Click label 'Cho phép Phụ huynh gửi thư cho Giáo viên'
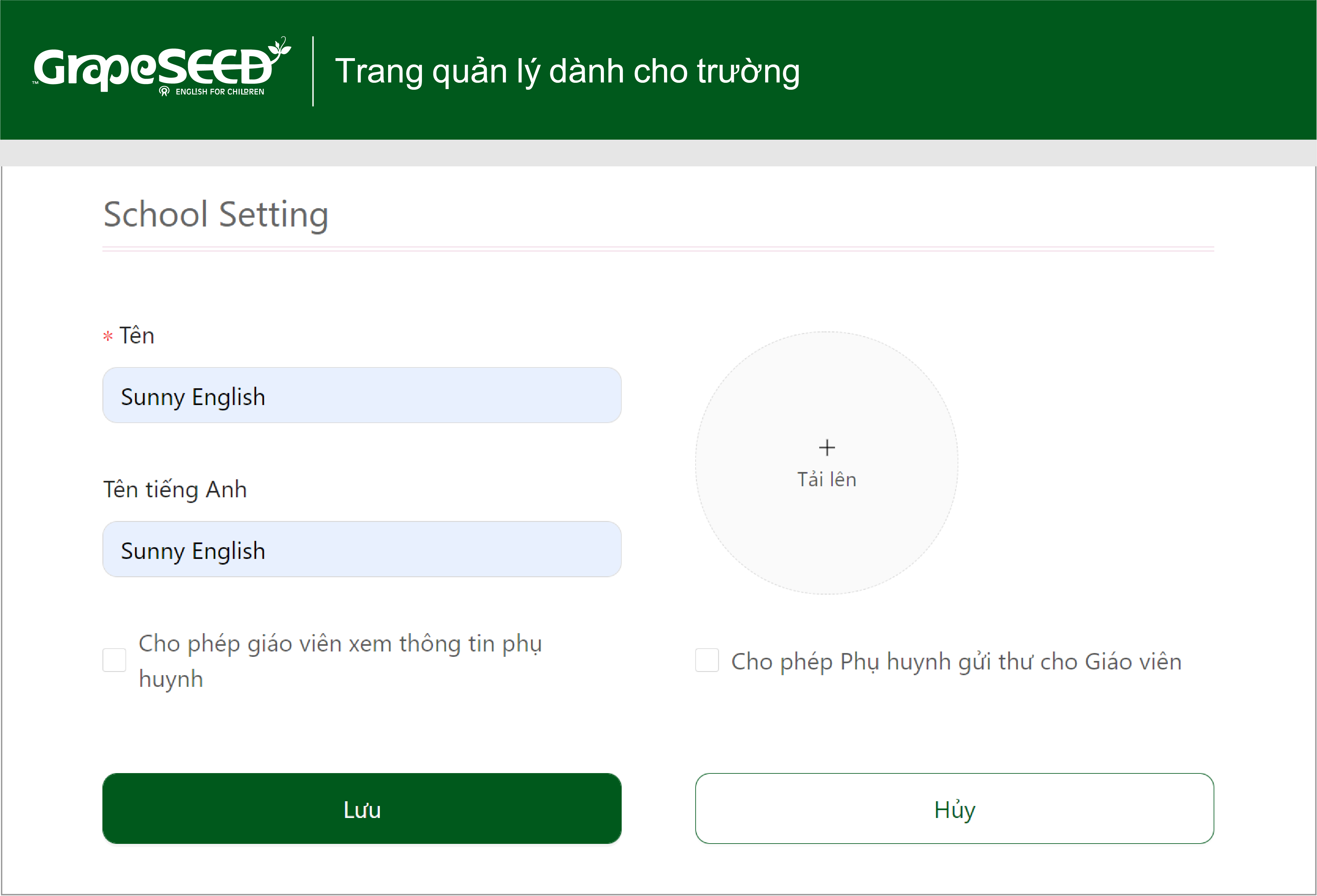Image resolution: width=1317 pixels, height=896 pixels. [956, 662]
